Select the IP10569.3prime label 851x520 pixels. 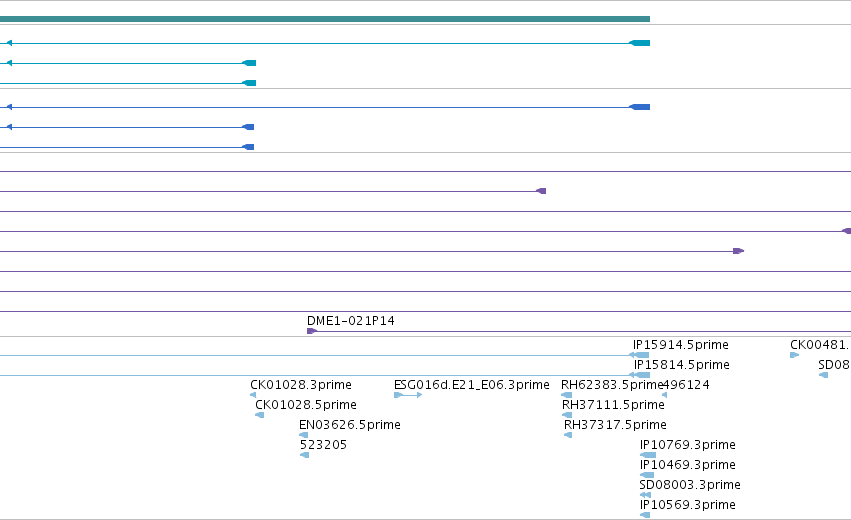(x=688, y=505)
